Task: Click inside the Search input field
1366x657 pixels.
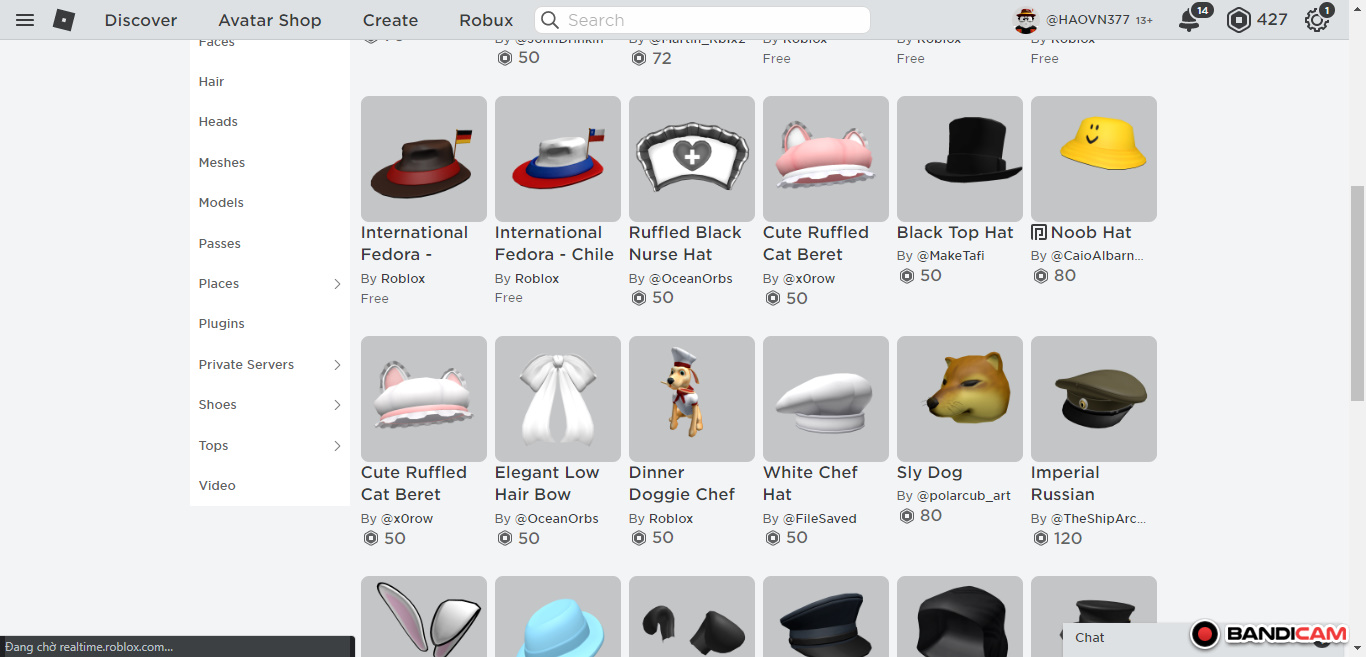Action: pos(710,20)
